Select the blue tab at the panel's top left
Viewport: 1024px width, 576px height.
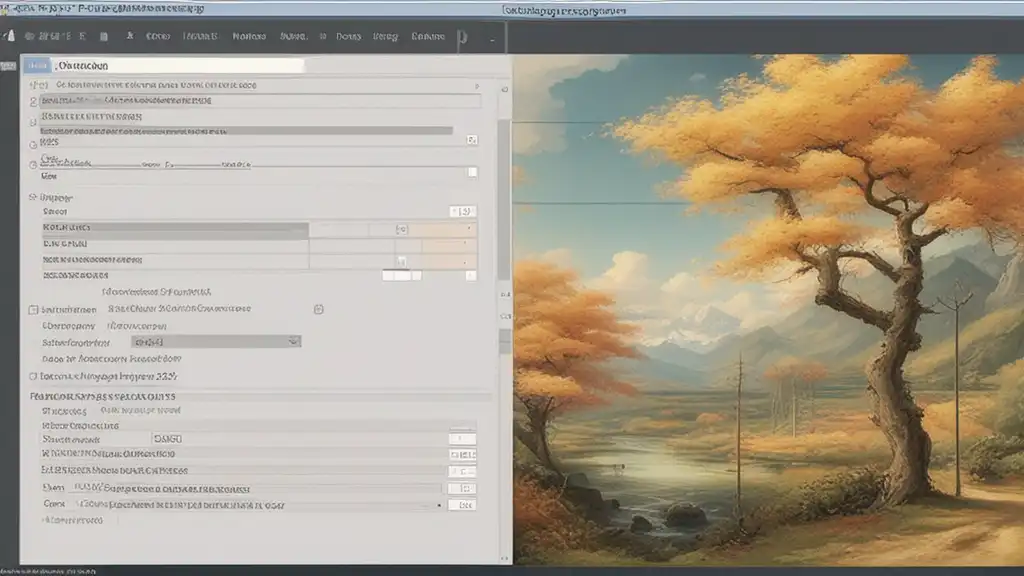point(37,65)
